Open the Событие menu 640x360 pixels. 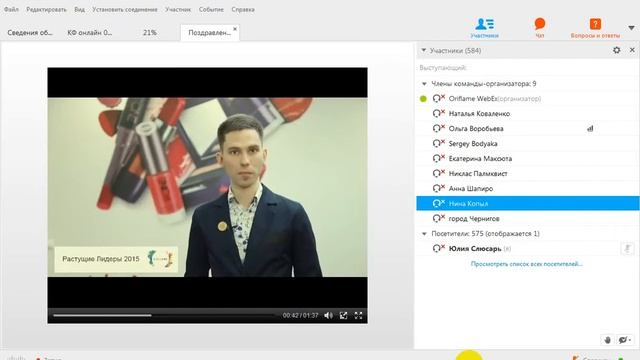pos(211,9)
